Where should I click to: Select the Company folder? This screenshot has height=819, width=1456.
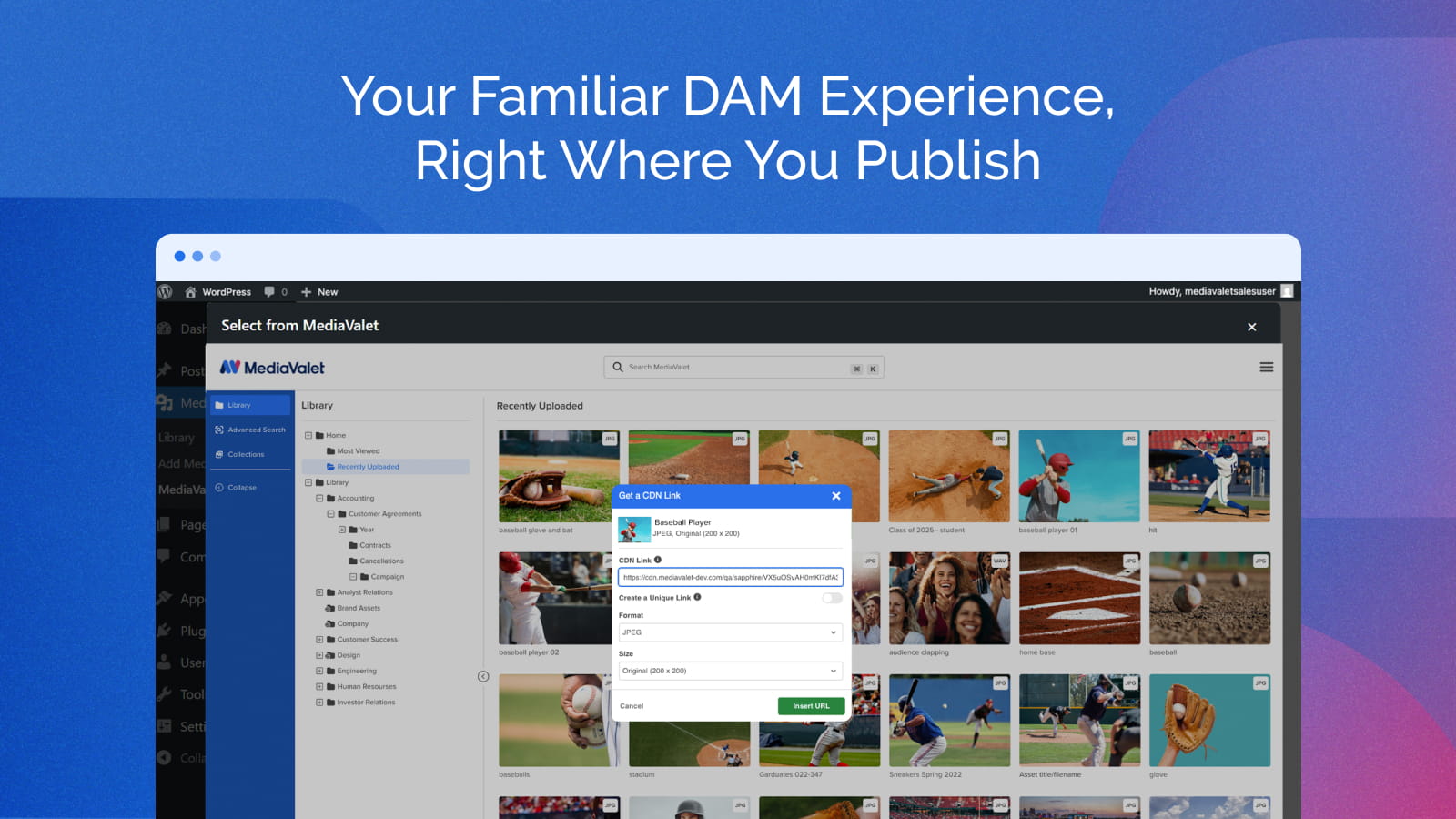point(347,624)
